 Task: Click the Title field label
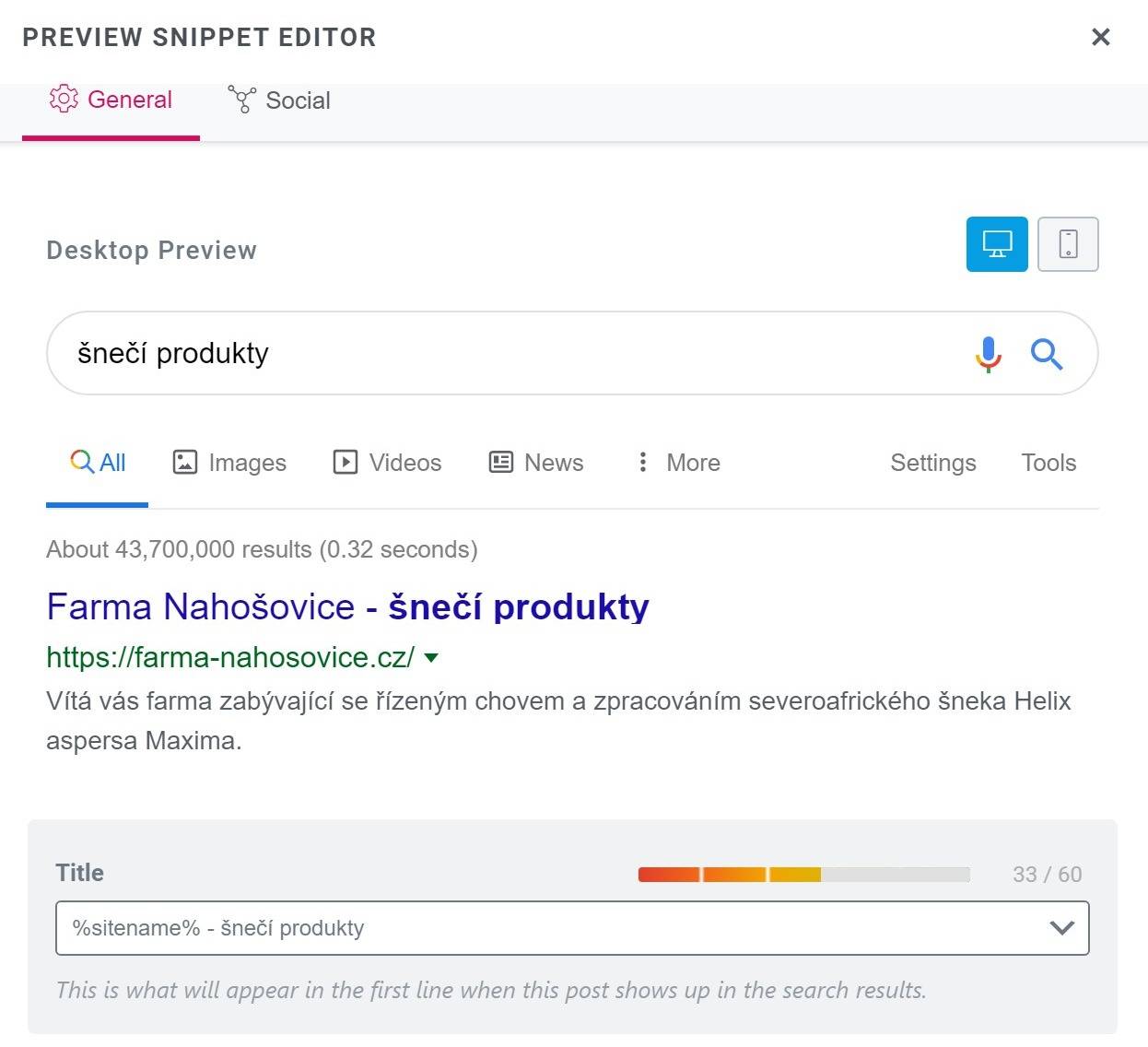tap(80, 873)
